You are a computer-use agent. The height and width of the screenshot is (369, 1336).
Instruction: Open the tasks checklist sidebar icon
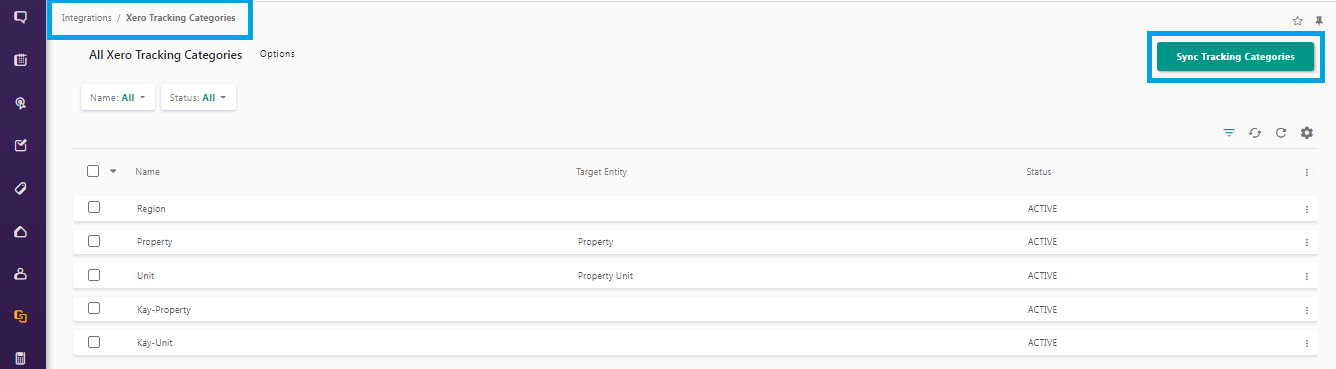click(x=20, y=146)
